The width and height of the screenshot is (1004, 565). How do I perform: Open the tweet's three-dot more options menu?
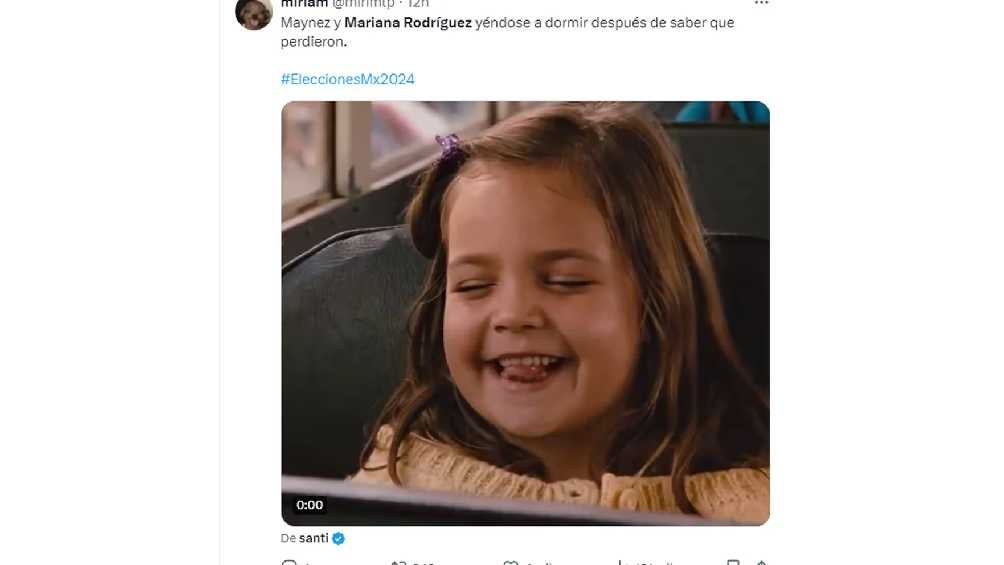pos(761,3)
